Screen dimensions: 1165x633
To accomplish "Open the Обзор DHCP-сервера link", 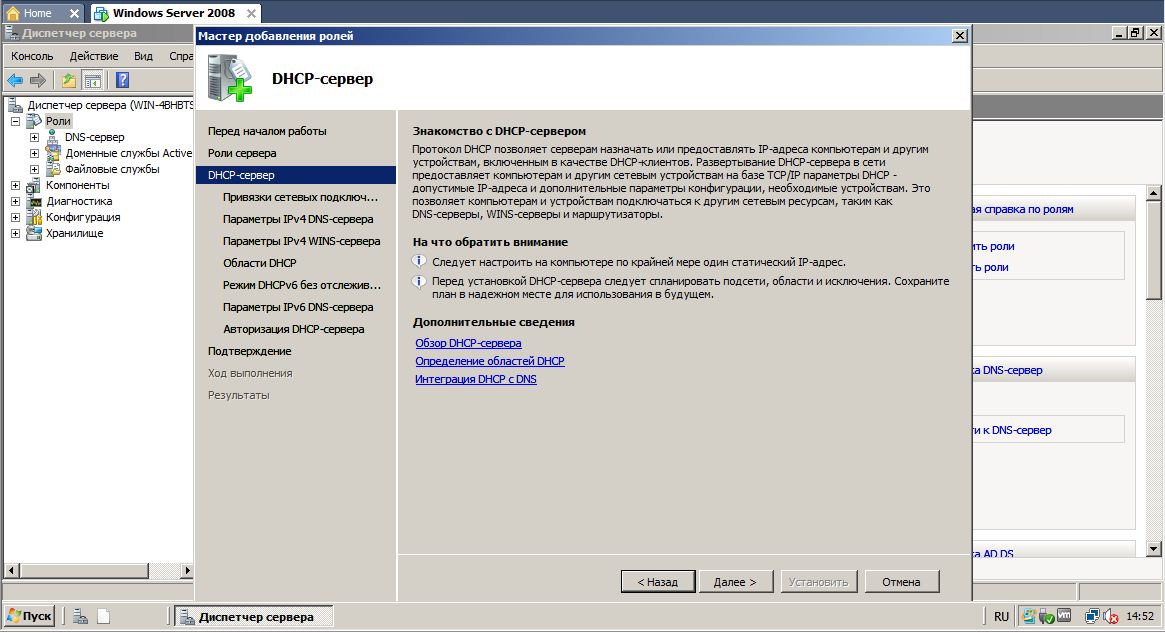I will (468, 343).
